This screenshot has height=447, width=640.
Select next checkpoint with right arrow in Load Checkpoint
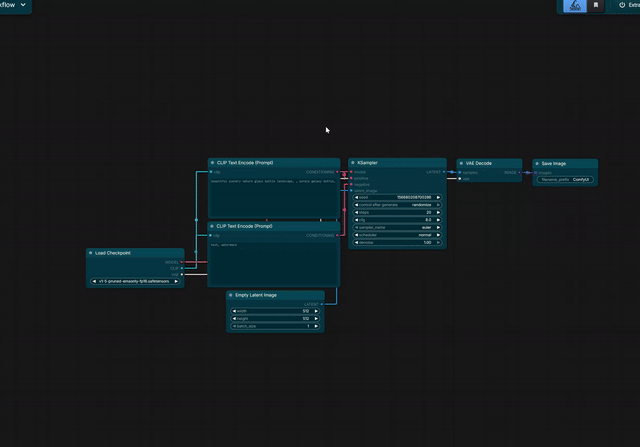[x=176, y=282]
